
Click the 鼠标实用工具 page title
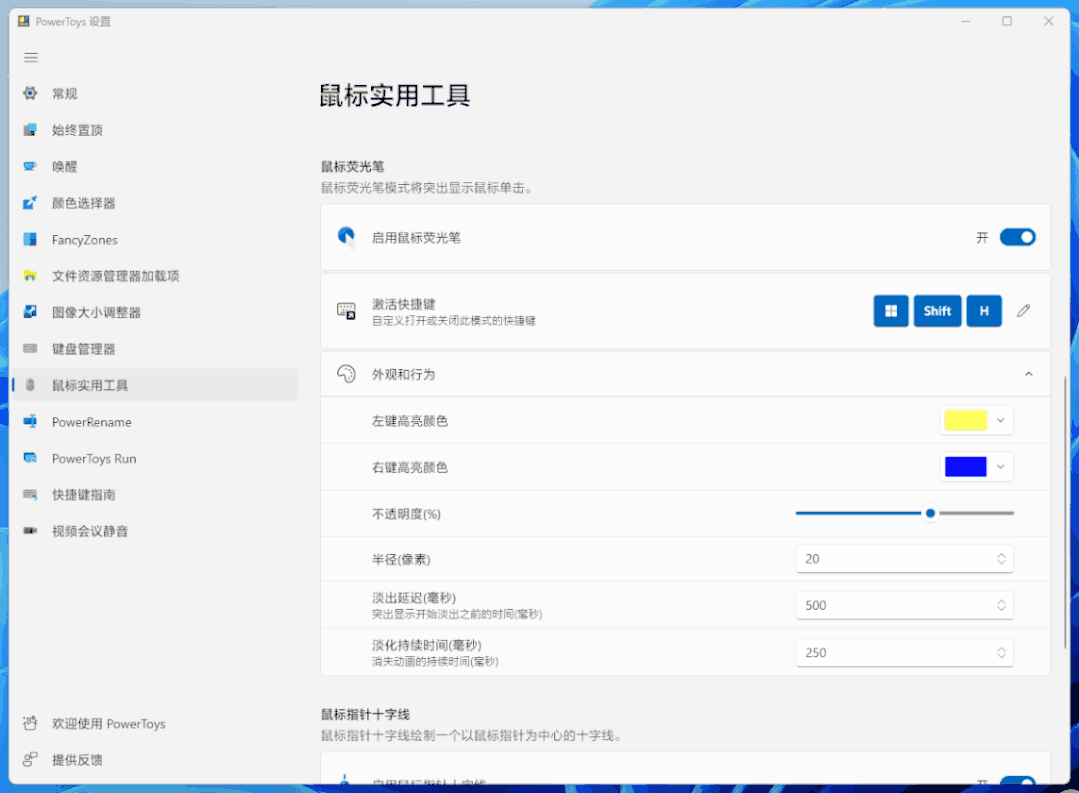click(395, 96)
